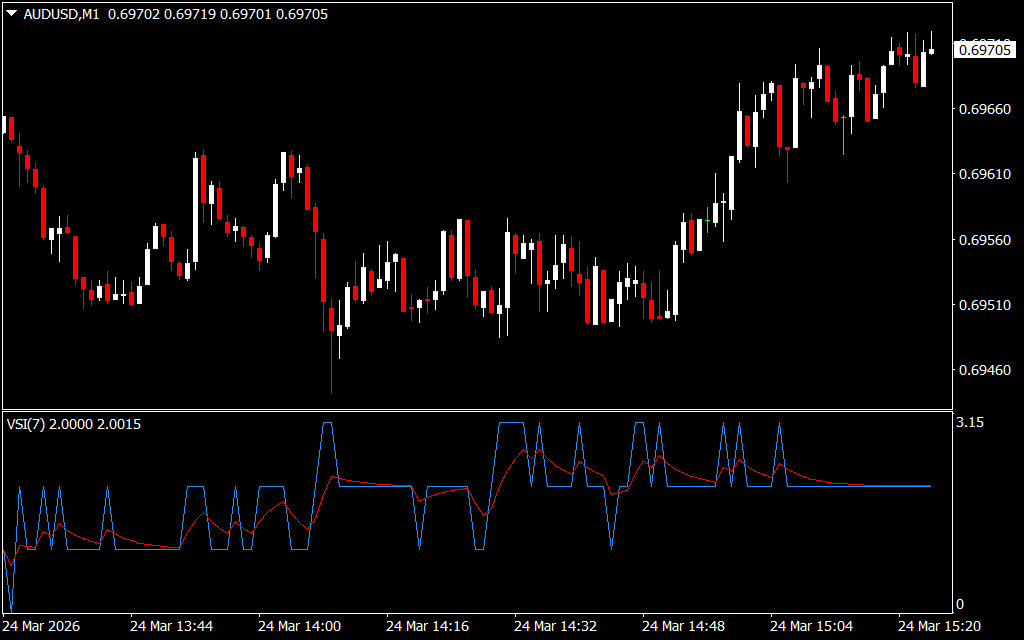Select the 24 Mar 15:20 time label

(939, 626)
